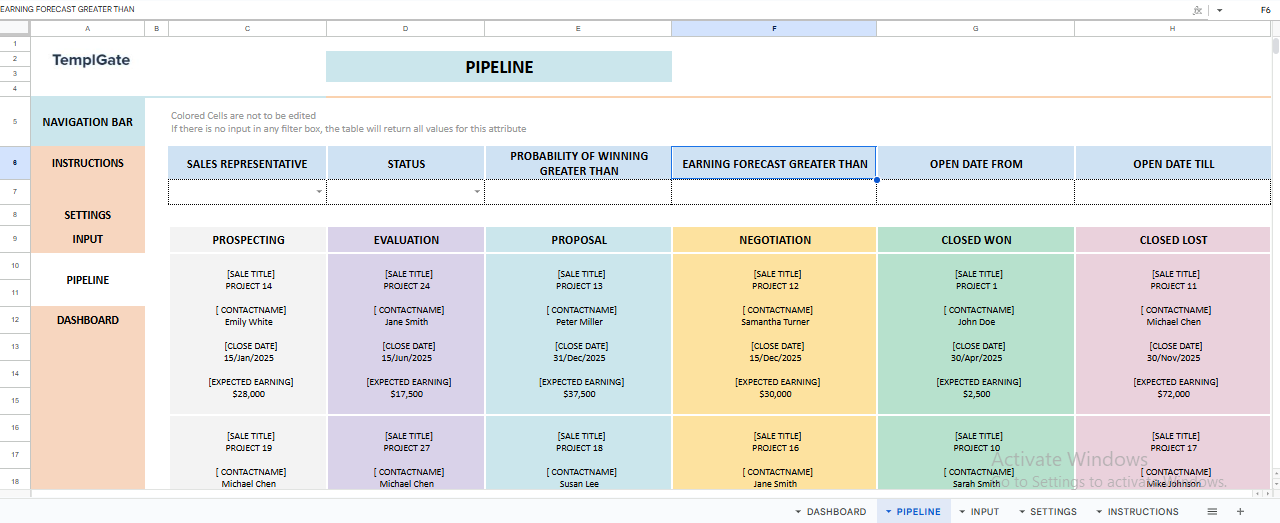Click the Probability of Winning filter input cell
The width and height of the screenshot is (1280, 523).
point(578,192)
